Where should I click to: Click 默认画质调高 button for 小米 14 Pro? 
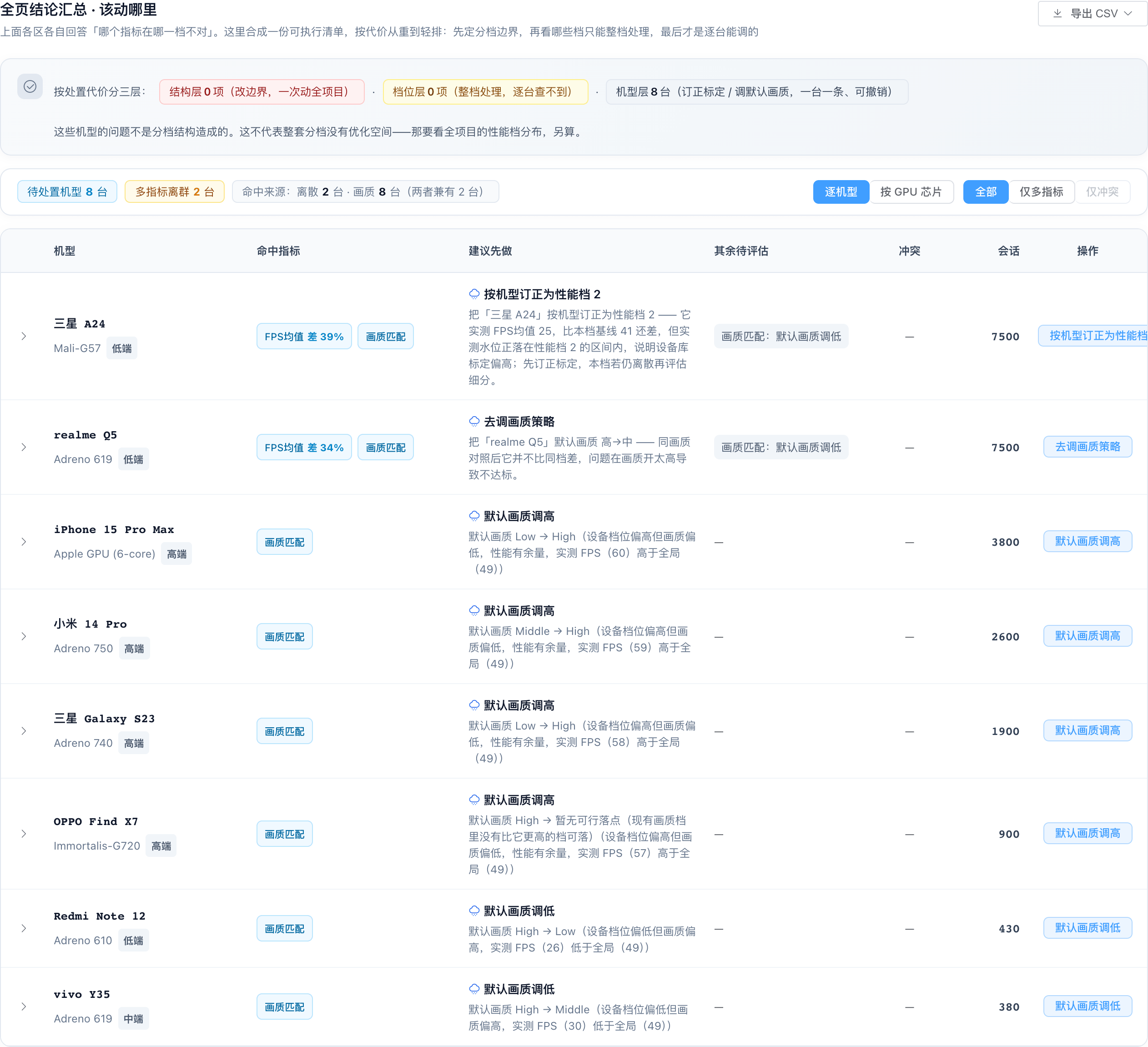[x=1088, y=636]
